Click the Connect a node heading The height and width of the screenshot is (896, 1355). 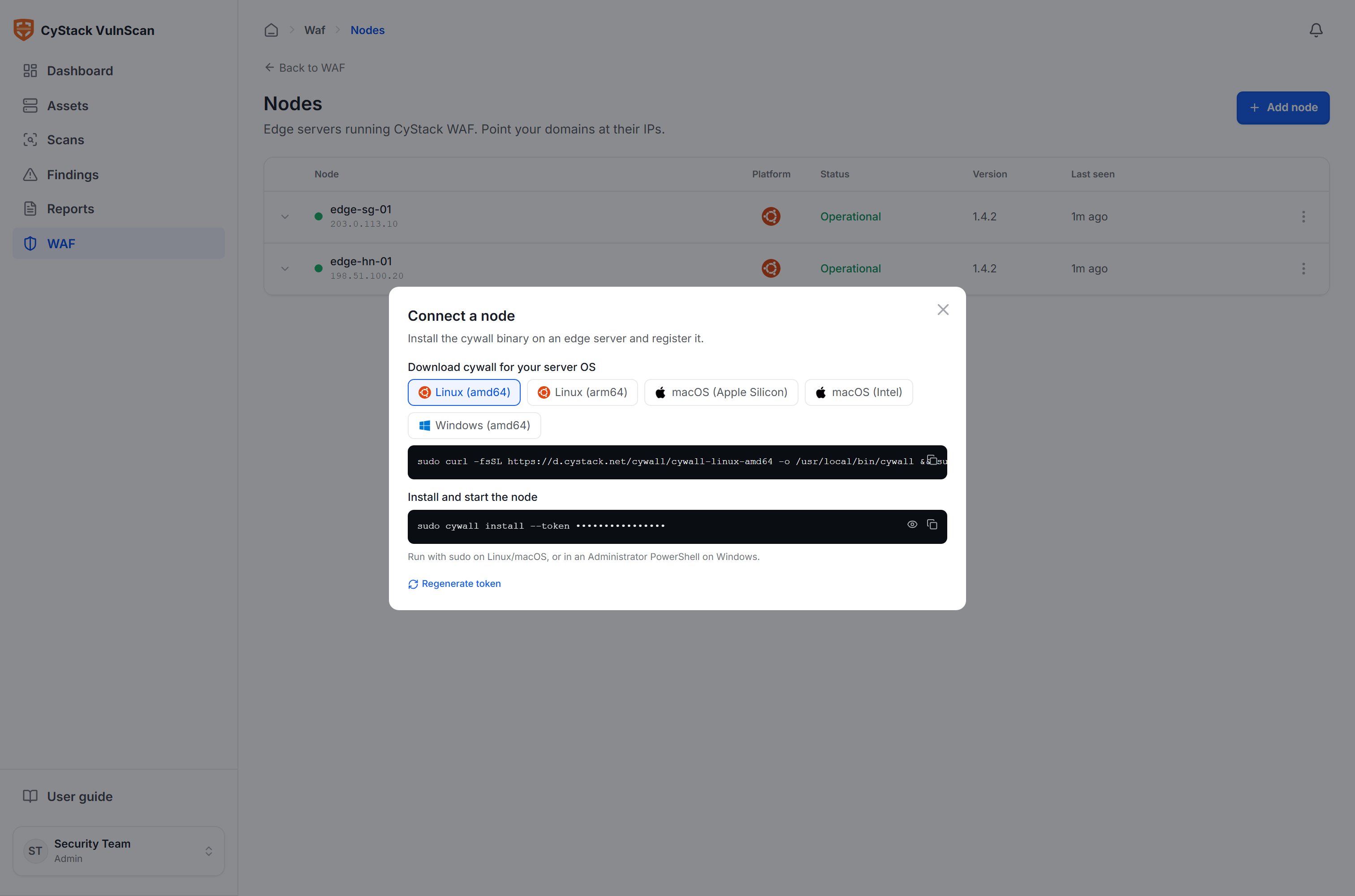coord(461,316)
